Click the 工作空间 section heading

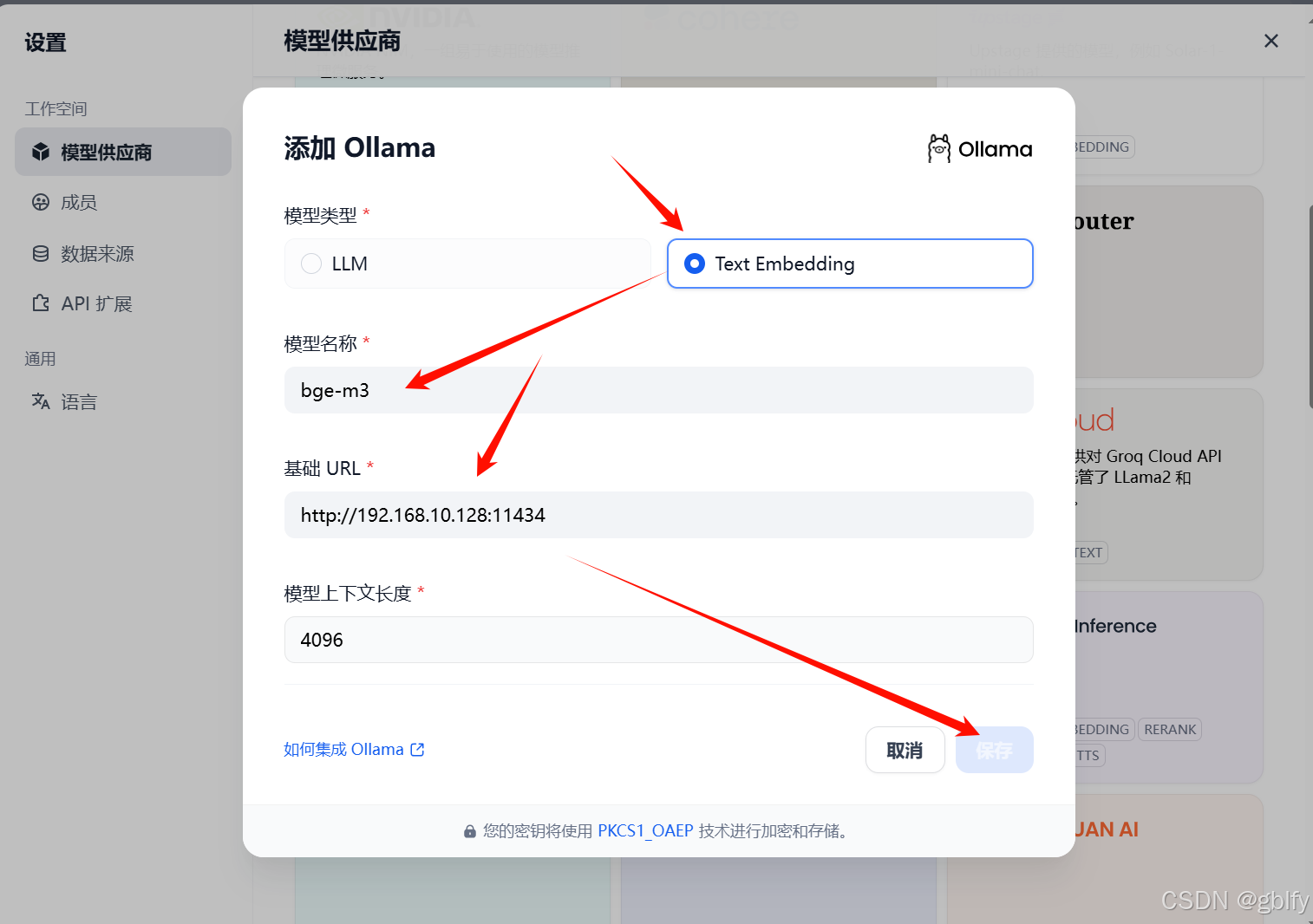[56, 108]
